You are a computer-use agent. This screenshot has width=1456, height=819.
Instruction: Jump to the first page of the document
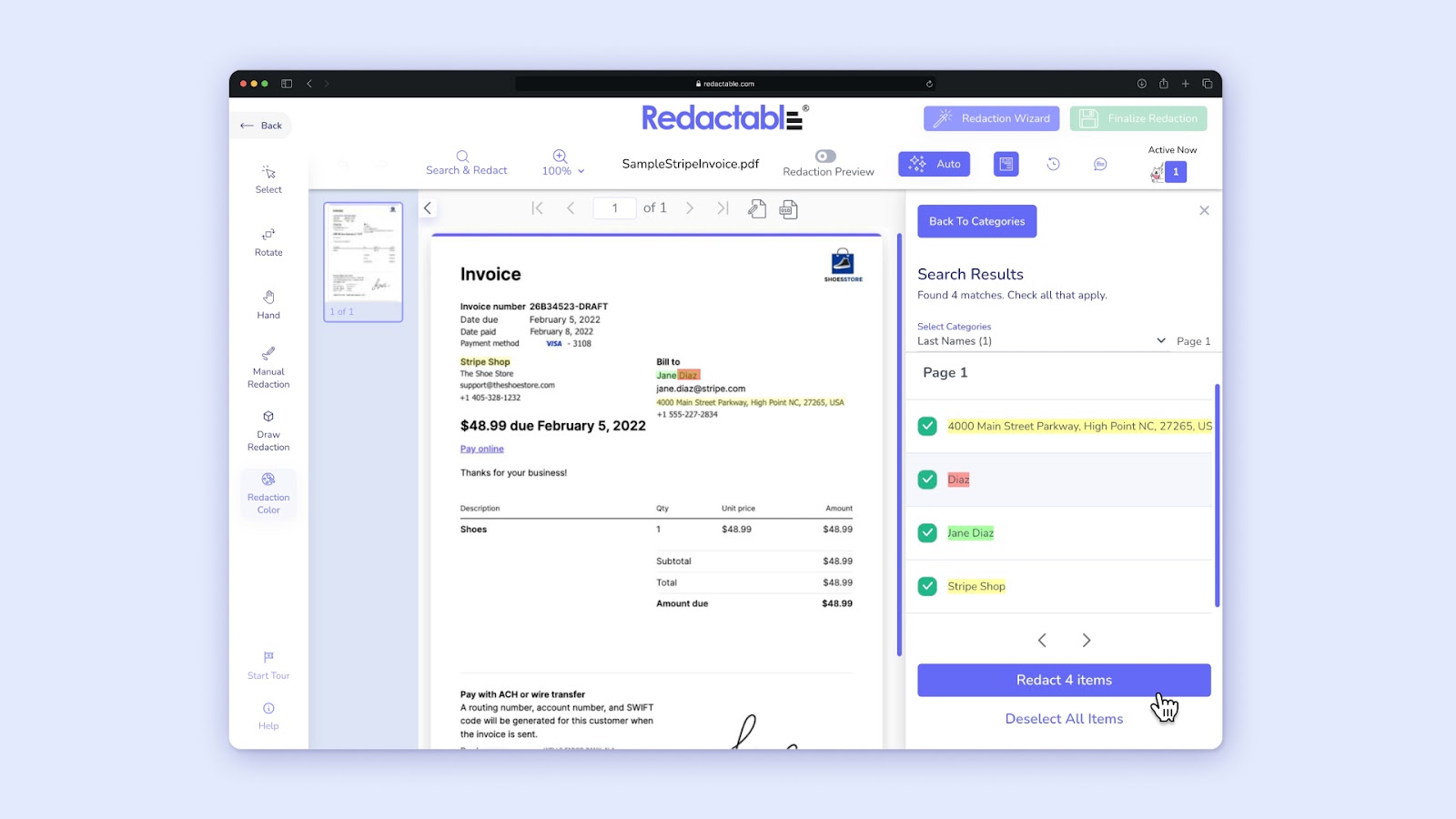click(x=537, y=208)
